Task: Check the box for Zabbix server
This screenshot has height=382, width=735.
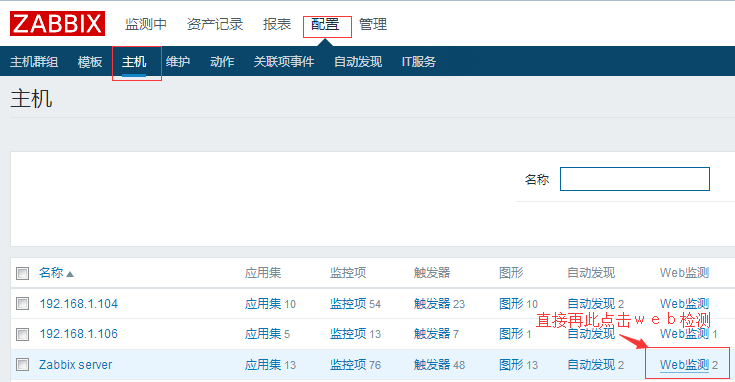Action: [x=22, y=365]
